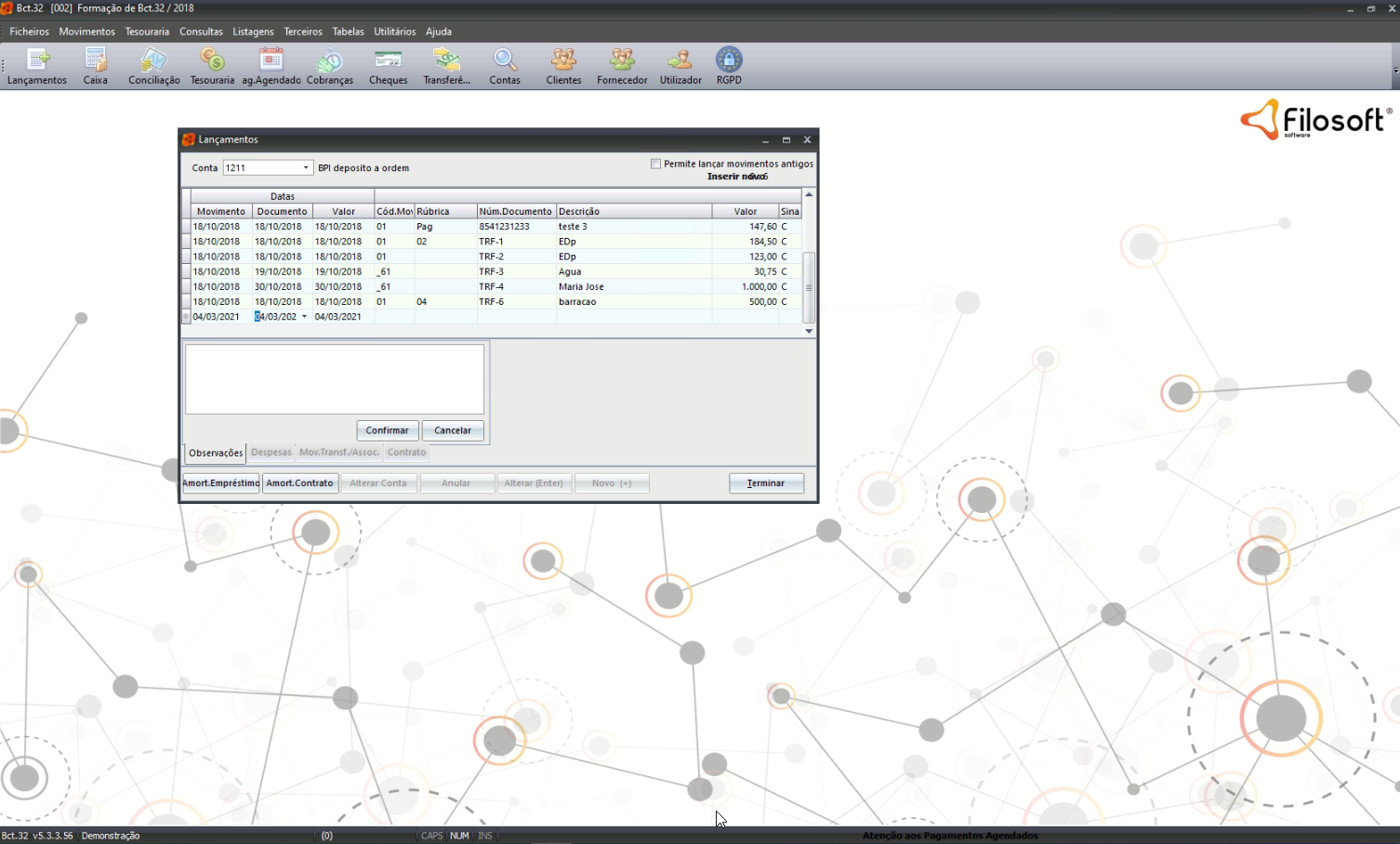Launch the Tesouraria toolbar icon
Viewport: 1400px width, 844px height.
(x=212, y=66)
